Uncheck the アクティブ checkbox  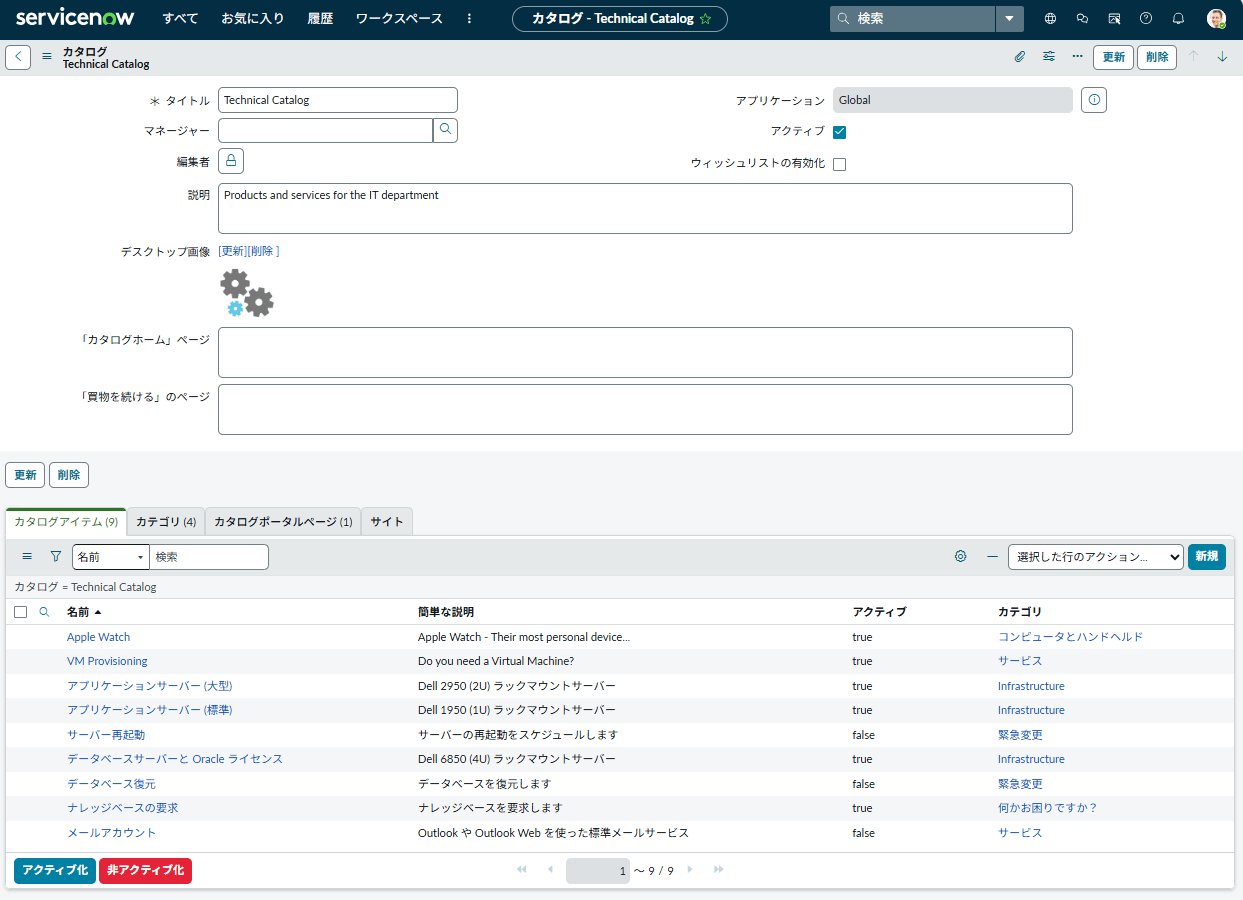[840, 132]
